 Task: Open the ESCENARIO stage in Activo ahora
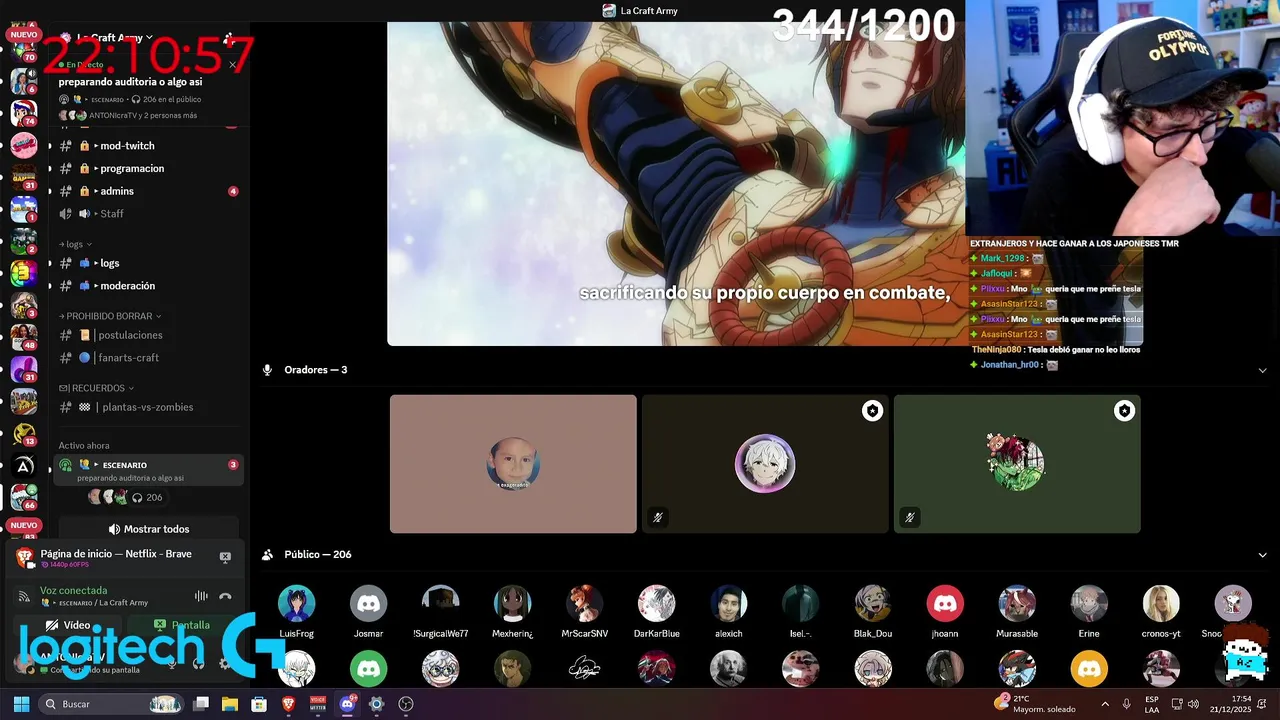point(148,470)
